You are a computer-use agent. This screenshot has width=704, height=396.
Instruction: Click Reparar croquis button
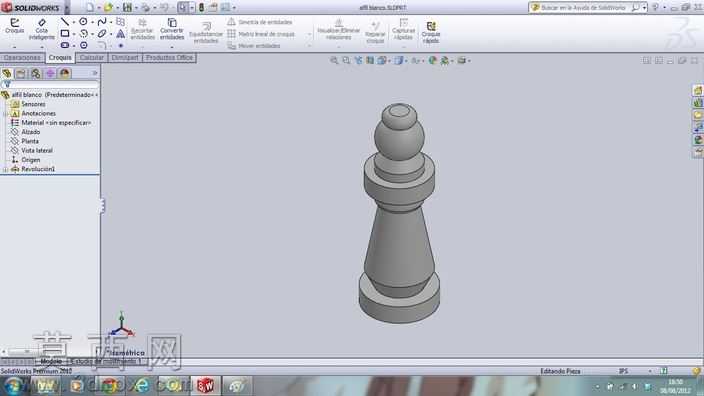(375, 32)
